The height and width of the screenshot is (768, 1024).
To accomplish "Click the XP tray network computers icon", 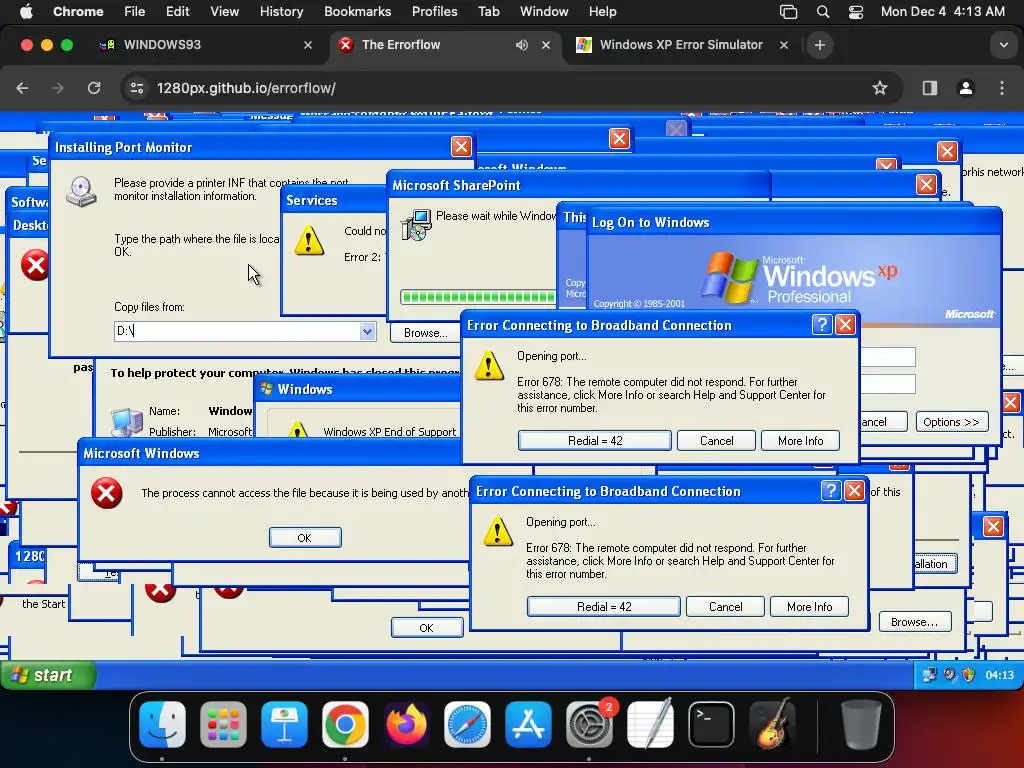I will click(x=929, y=675).
